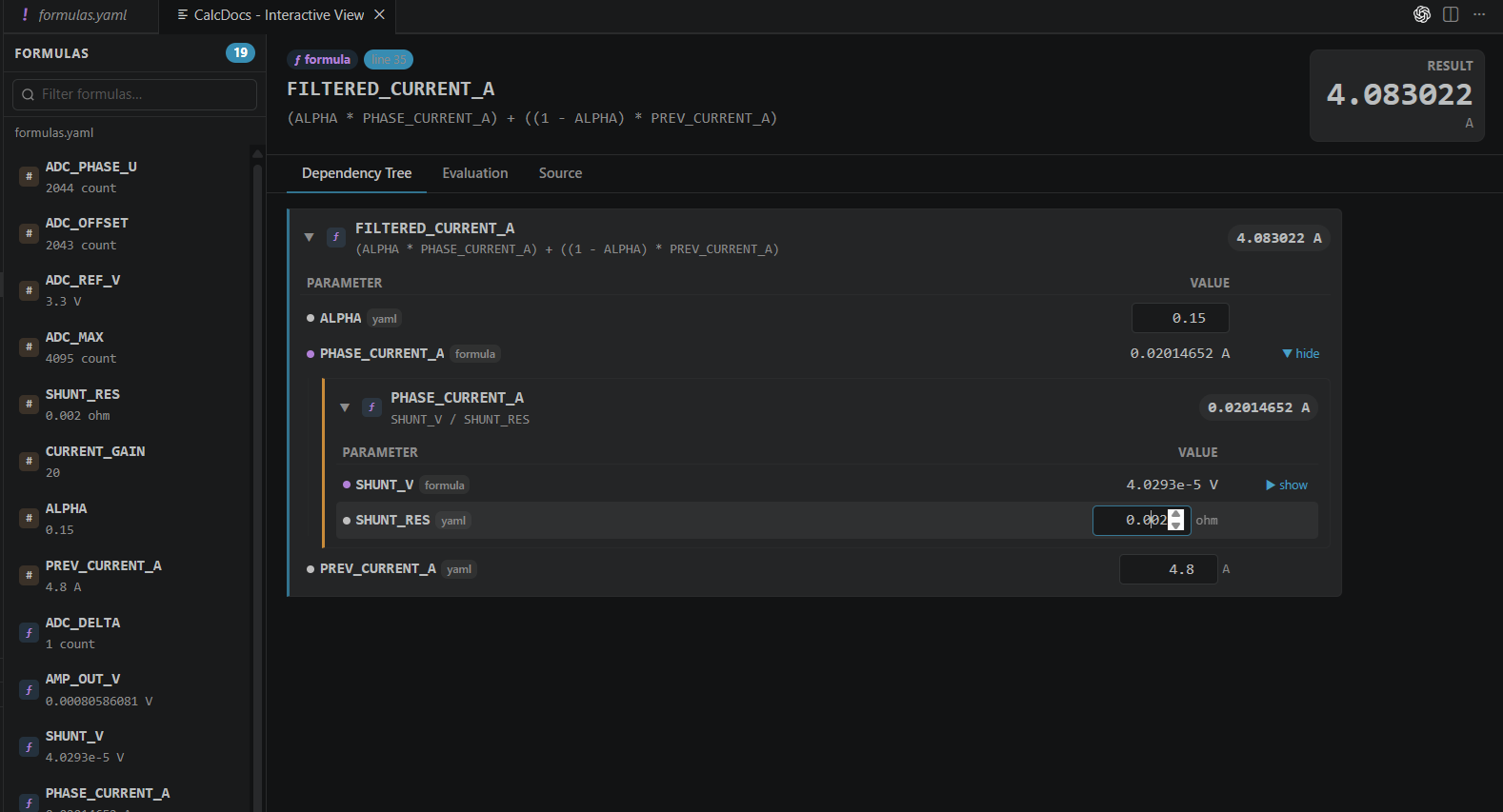The height and width of the screenshot is (812, 1503).
Task: Click the line 35 badge
Action: tap(389, 59)
